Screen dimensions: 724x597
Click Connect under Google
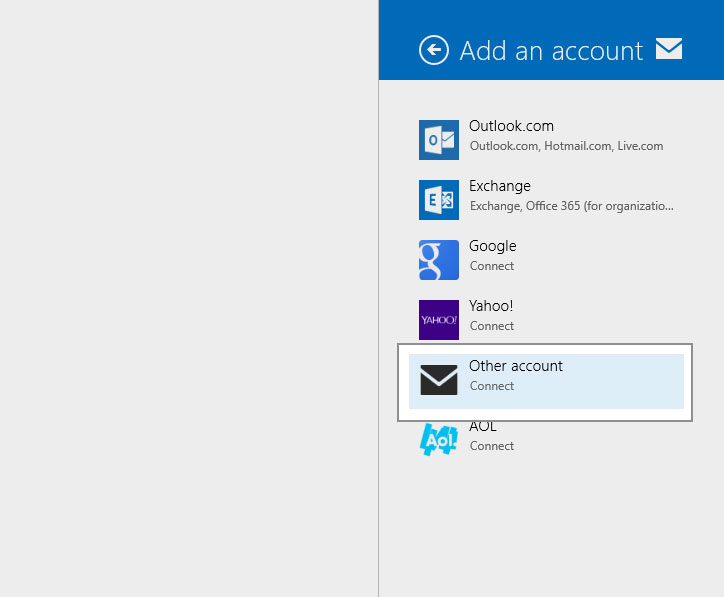(492, 266)
